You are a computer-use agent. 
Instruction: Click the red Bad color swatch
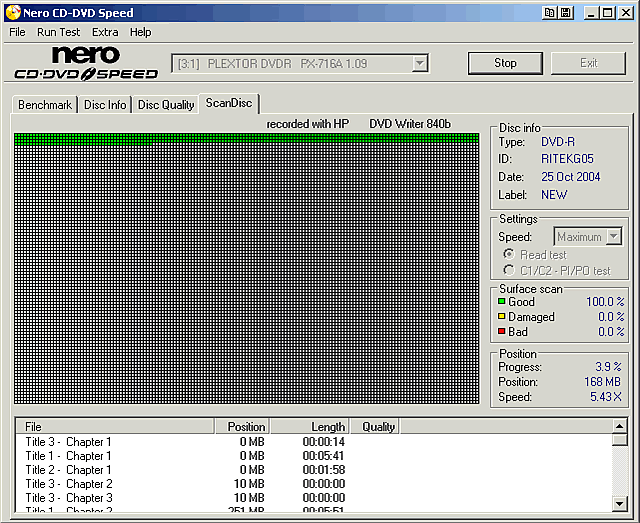pos(502,332)
